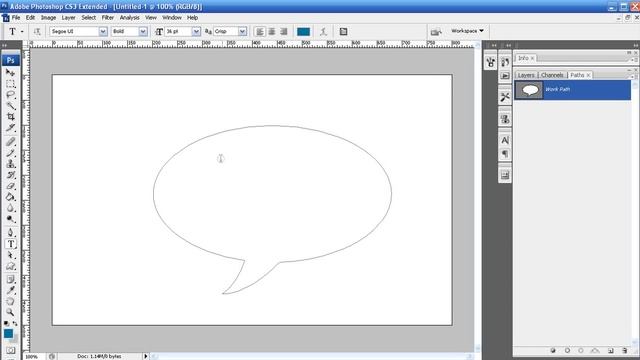Select the Magic Wand tool

(x=11, y=106)
